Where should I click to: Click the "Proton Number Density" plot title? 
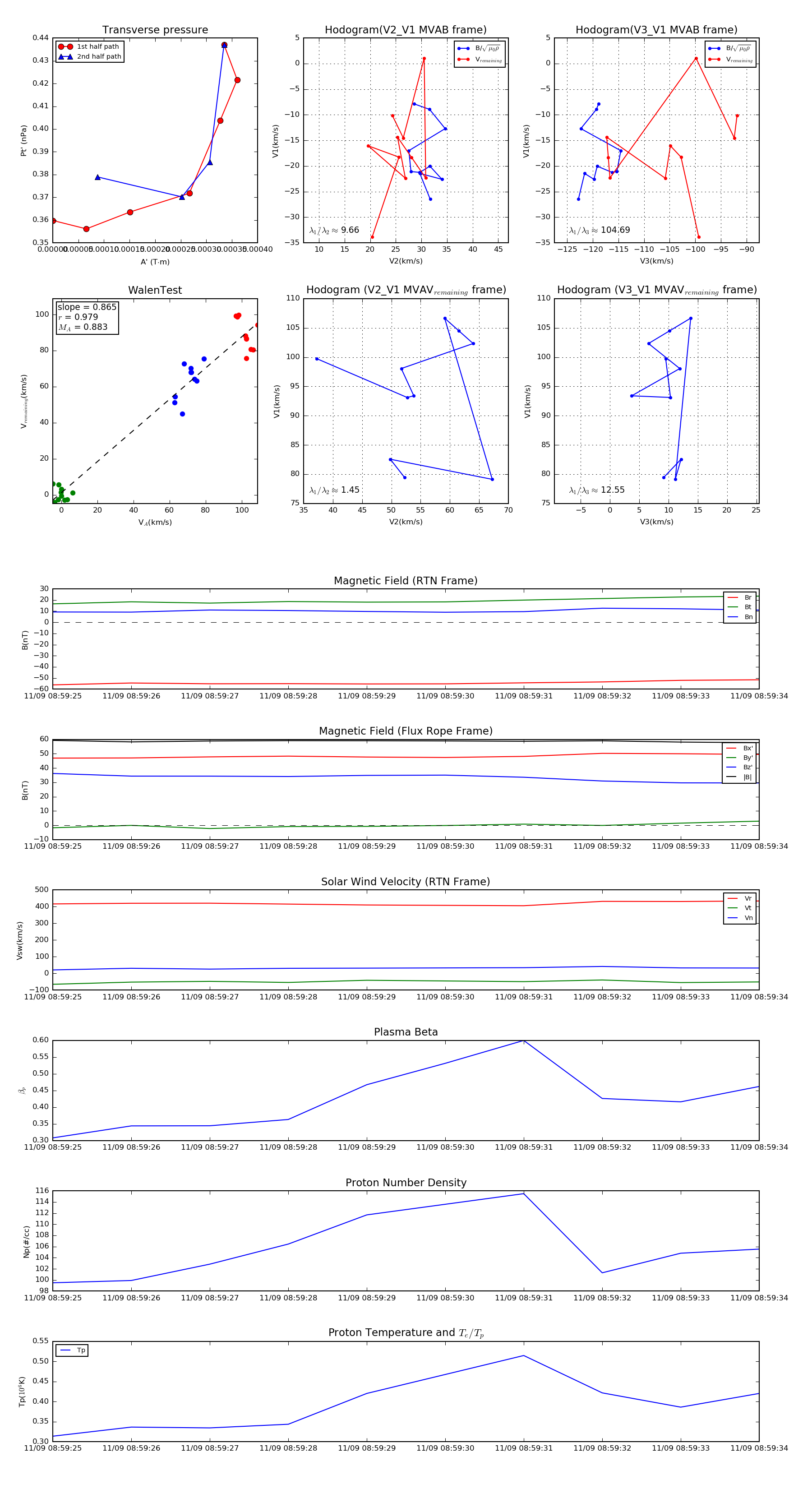406,1183
